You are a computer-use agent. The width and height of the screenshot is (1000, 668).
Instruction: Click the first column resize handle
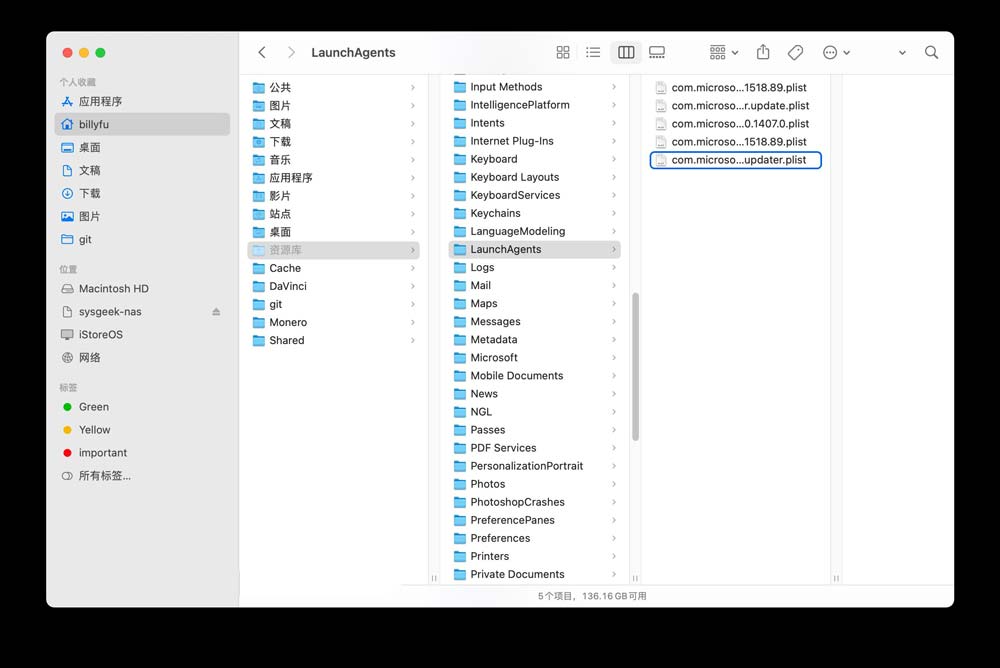[434, 578]
